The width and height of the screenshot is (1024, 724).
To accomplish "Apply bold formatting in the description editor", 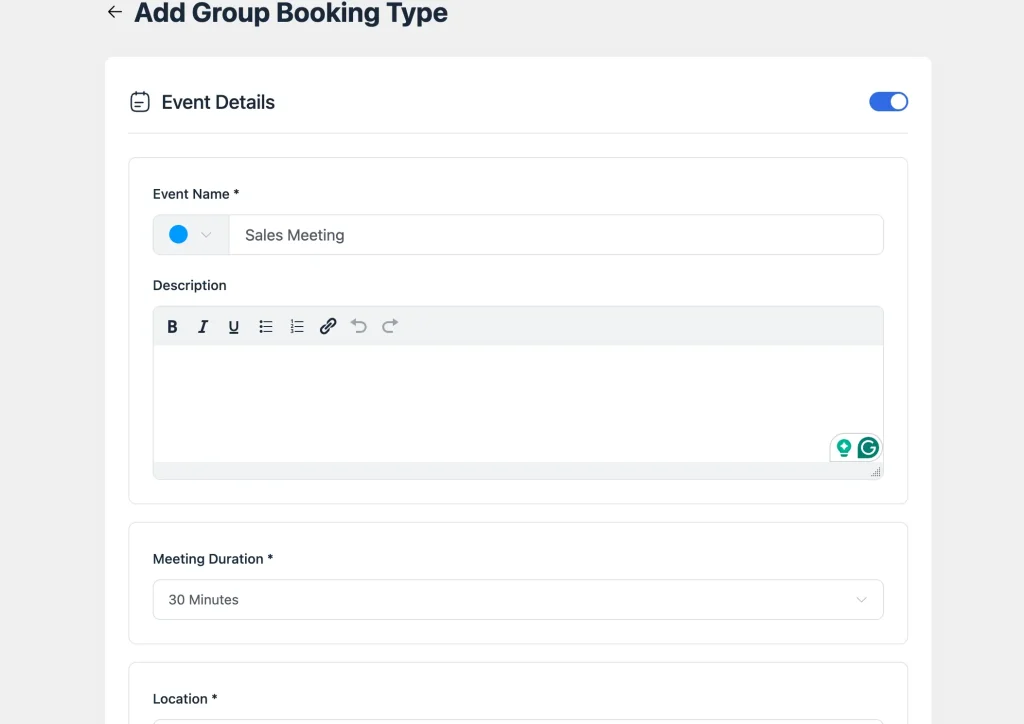I will tap(172, 326).
